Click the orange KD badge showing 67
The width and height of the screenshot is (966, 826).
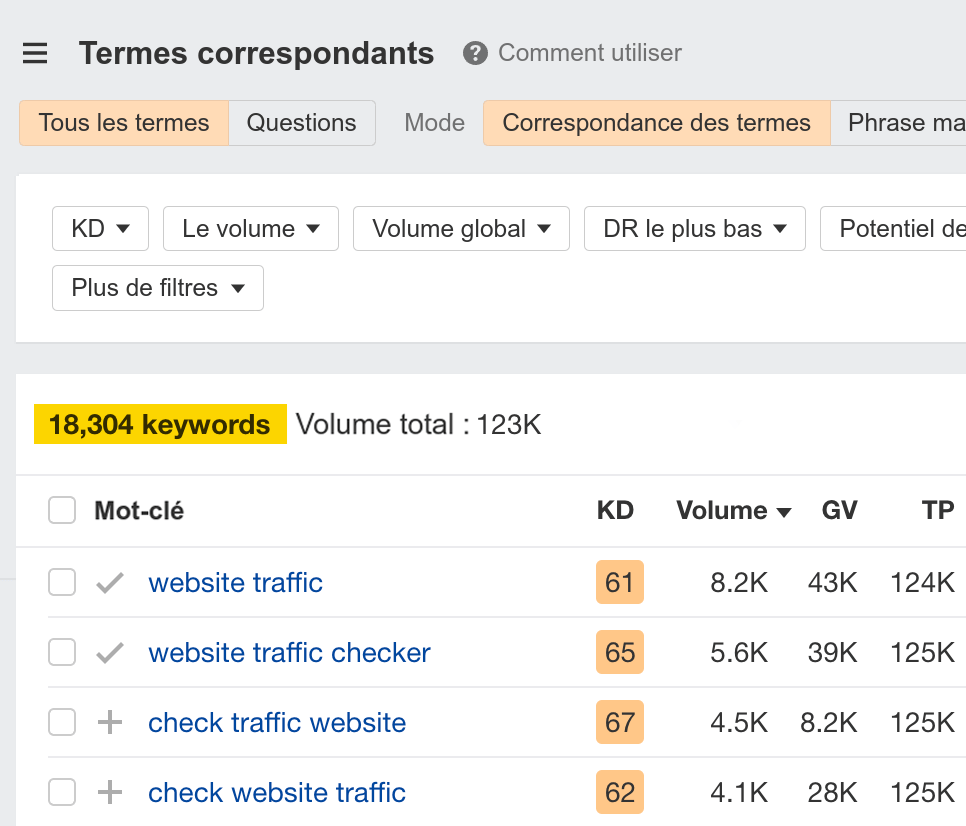click(x=619, y=722)
